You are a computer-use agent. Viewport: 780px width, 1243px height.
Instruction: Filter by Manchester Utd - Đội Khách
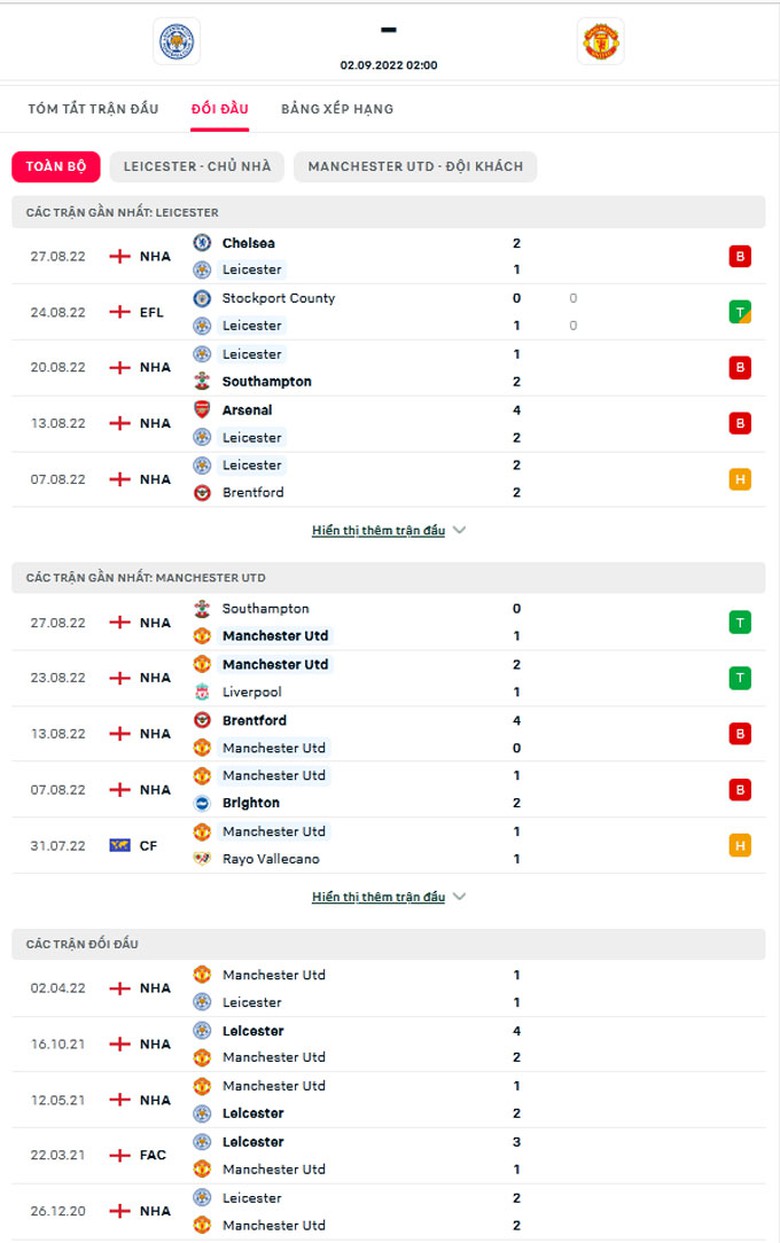pos(415,167)
